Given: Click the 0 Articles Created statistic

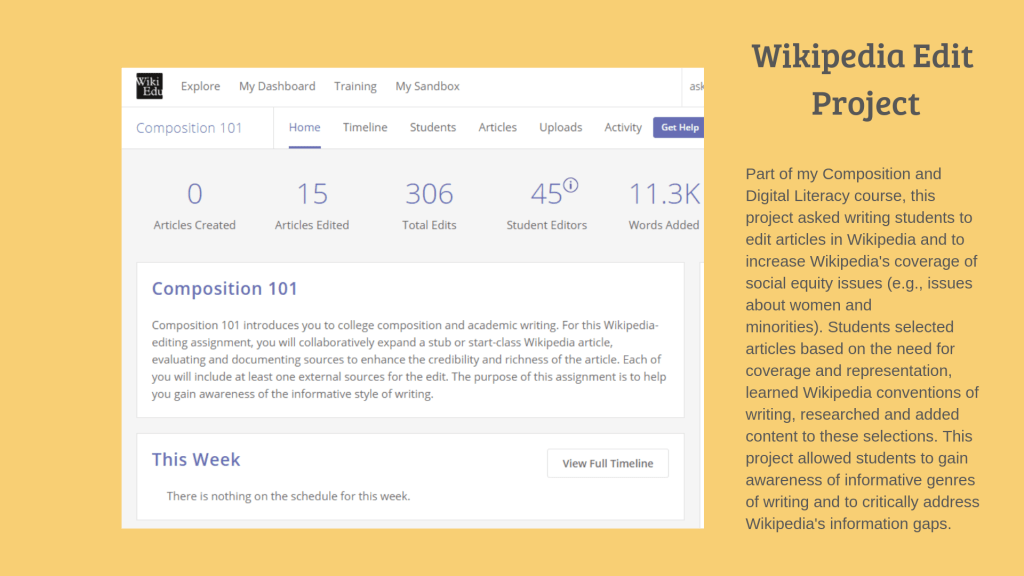Looking at the screenshot, I should pos(195,205).
